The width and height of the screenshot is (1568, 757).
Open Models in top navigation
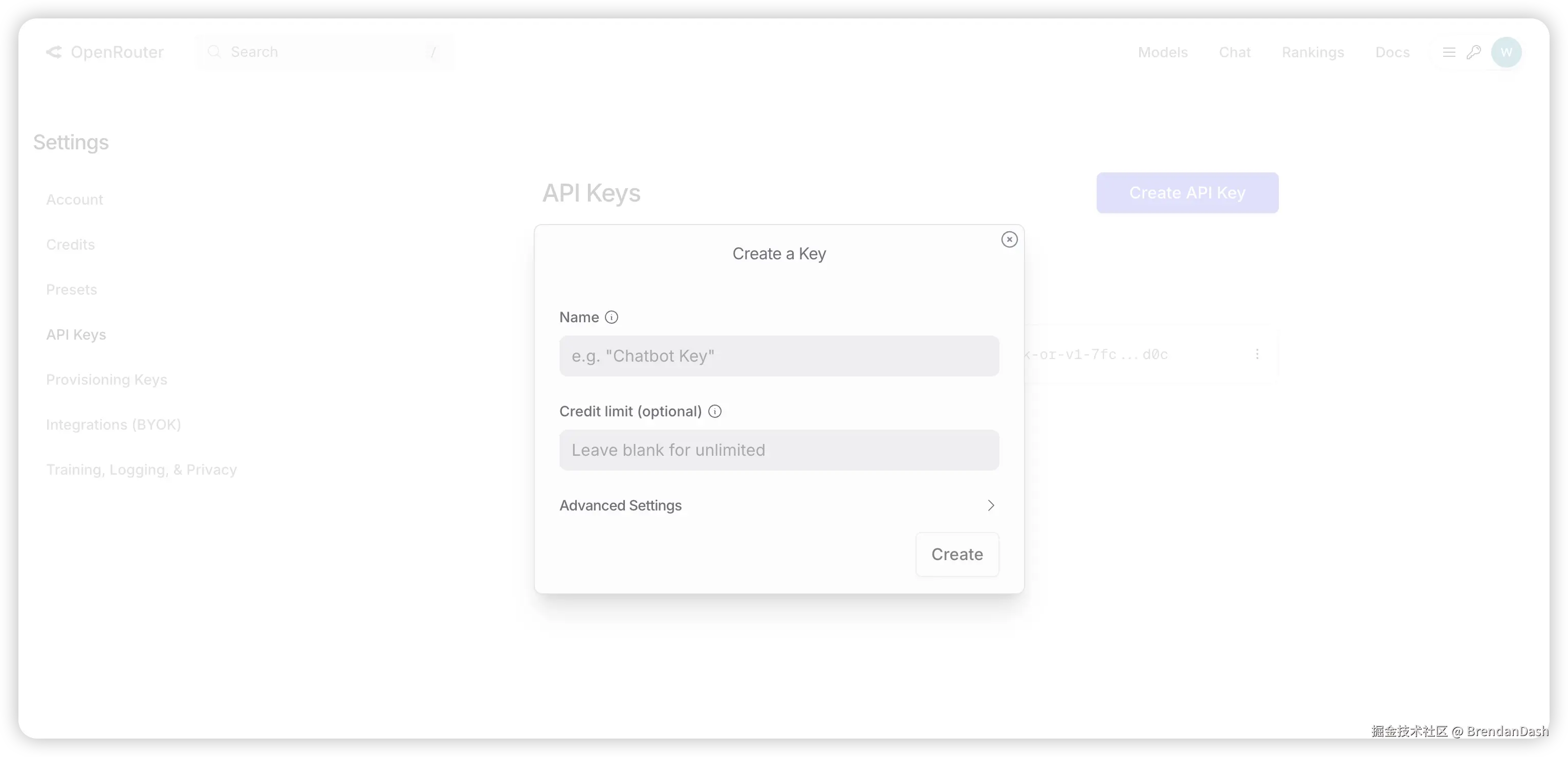(1163, 52)
